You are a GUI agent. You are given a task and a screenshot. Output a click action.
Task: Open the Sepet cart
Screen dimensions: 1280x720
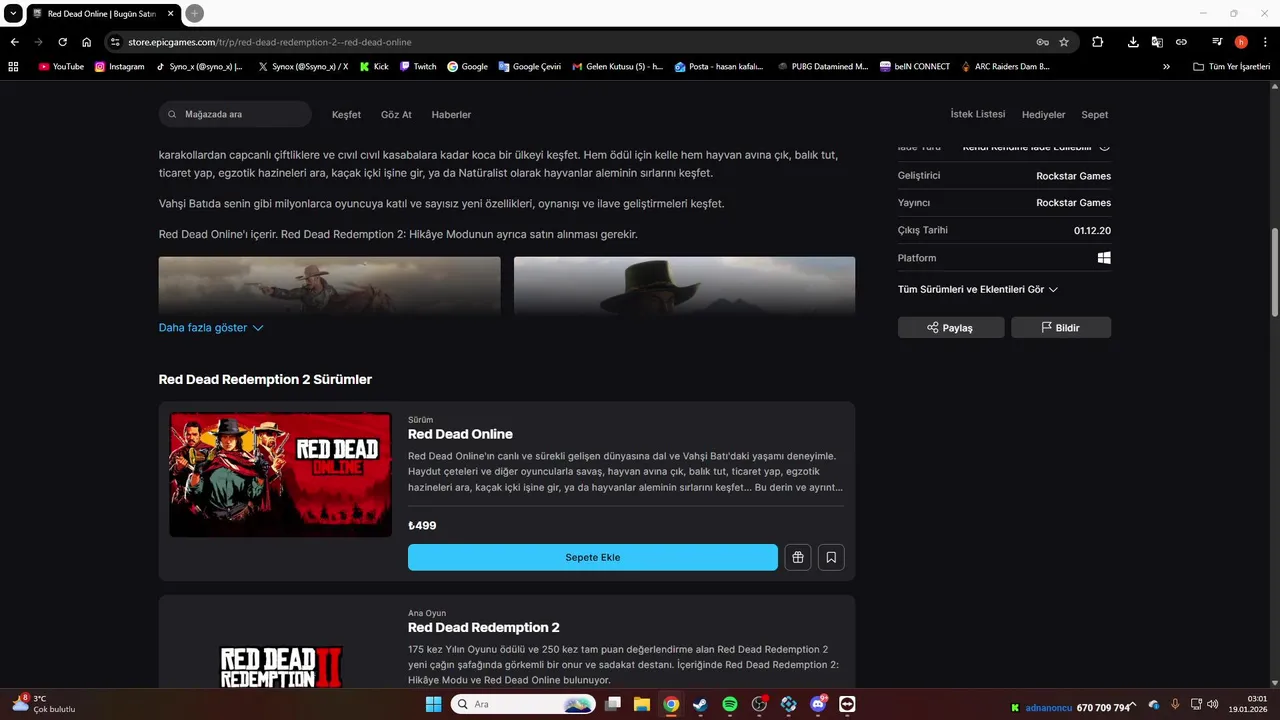coord(1095,114)
